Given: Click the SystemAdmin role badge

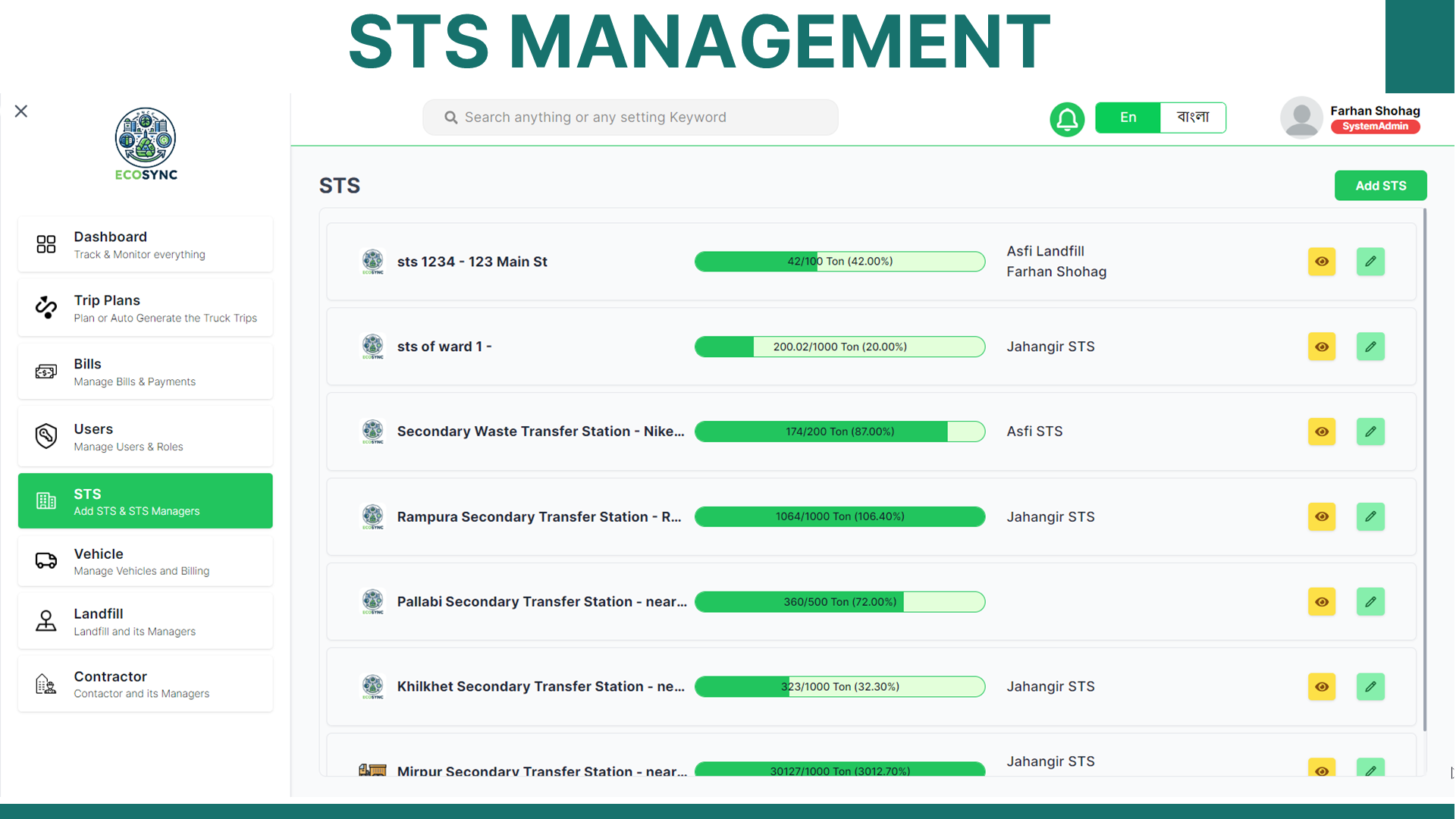Looking at the screenshot, I should pyautogui.click(x=1374, y=127).
